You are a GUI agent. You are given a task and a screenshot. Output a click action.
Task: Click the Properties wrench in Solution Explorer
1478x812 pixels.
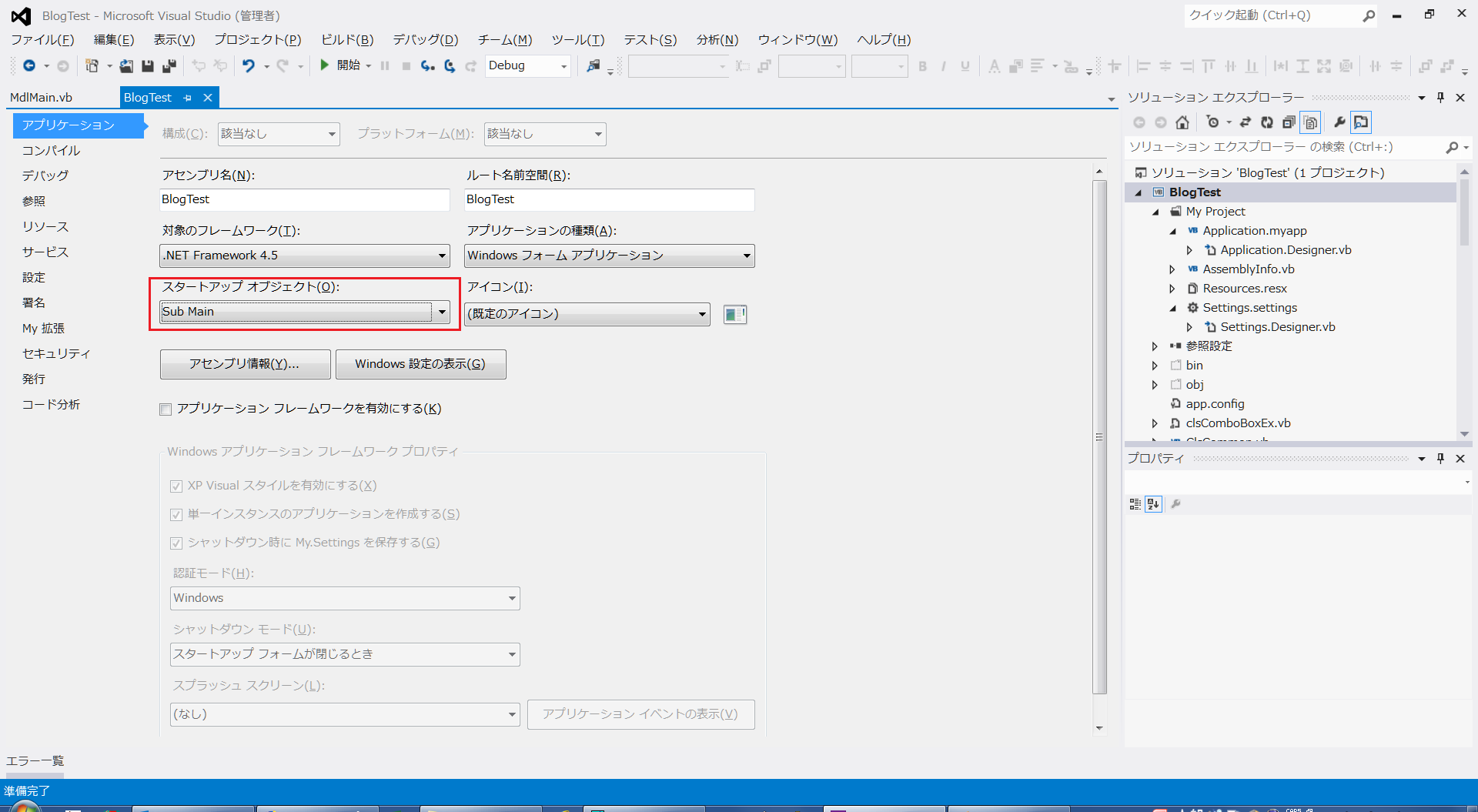(x=1339, y=122)
